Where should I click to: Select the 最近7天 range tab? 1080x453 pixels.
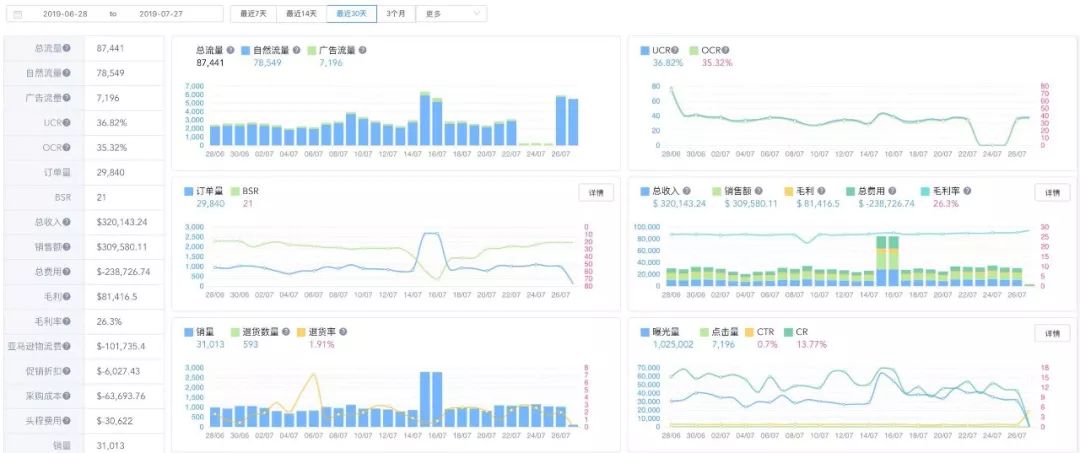coord(253,14)
